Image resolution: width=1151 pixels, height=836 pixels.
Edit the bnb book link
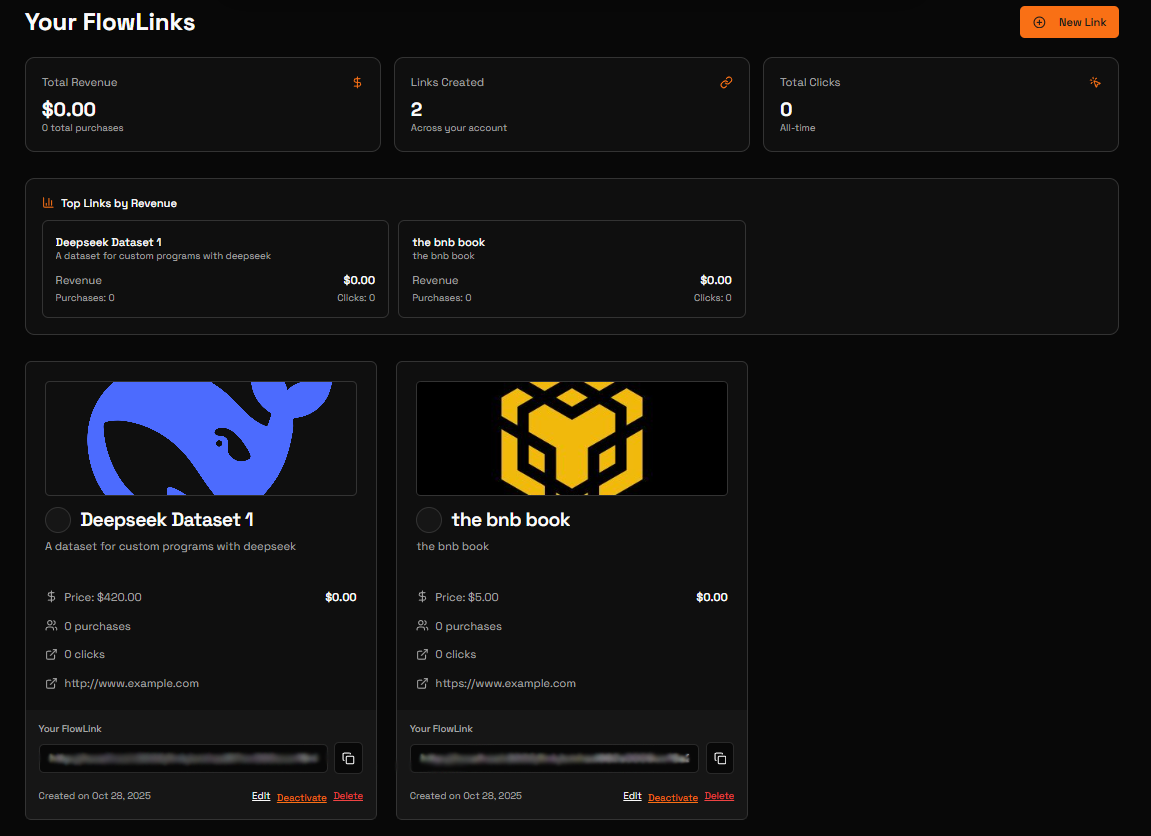click(632, 796)
